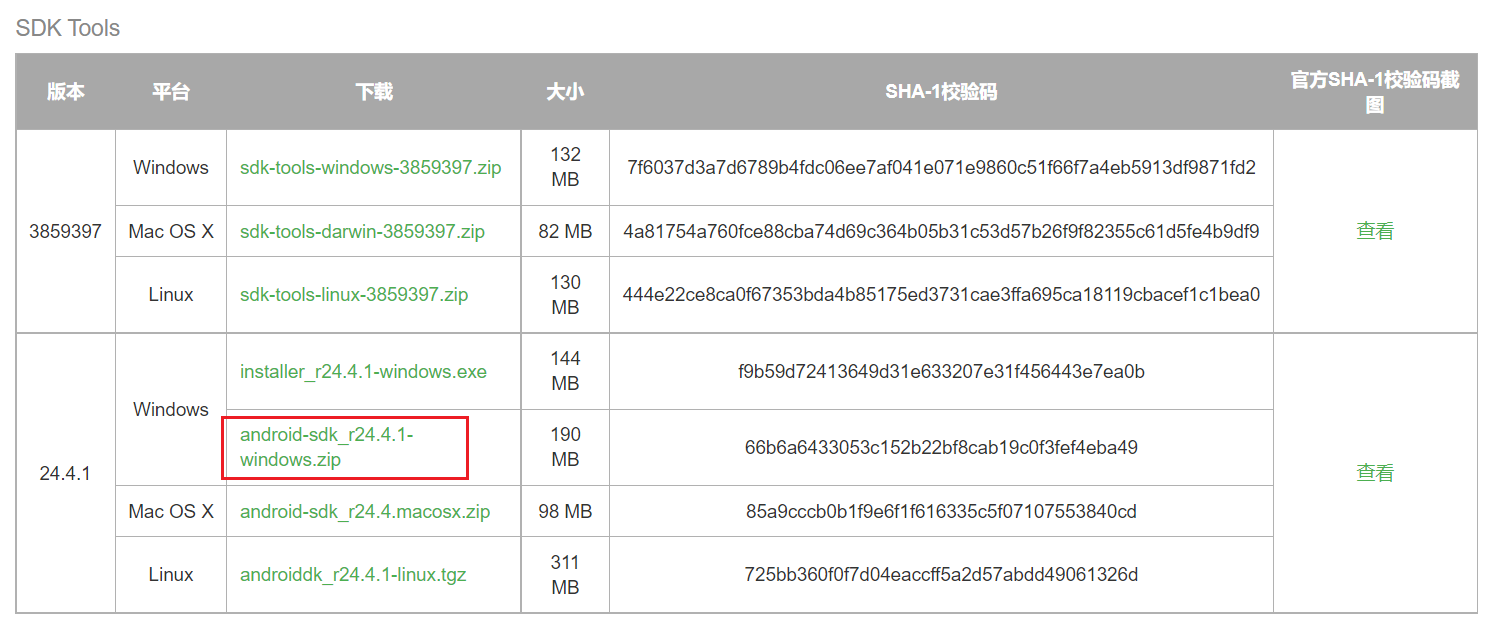Click checksum starting with 444e22ce8ca0f673

click(x=941, y=295)
